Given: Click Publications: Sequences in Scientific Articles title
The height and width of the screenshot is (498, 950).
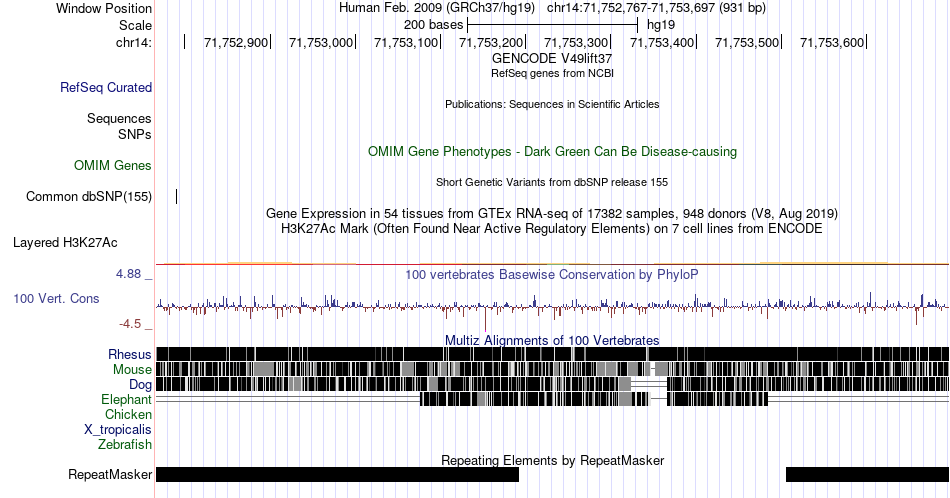Looking at the screenshot, I should 552,104.
